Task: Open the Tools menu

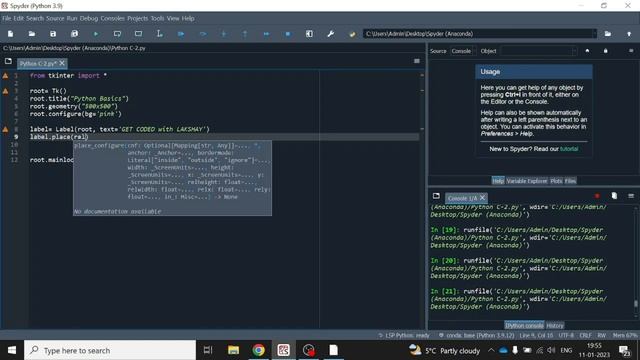Action: click(158, 18)
